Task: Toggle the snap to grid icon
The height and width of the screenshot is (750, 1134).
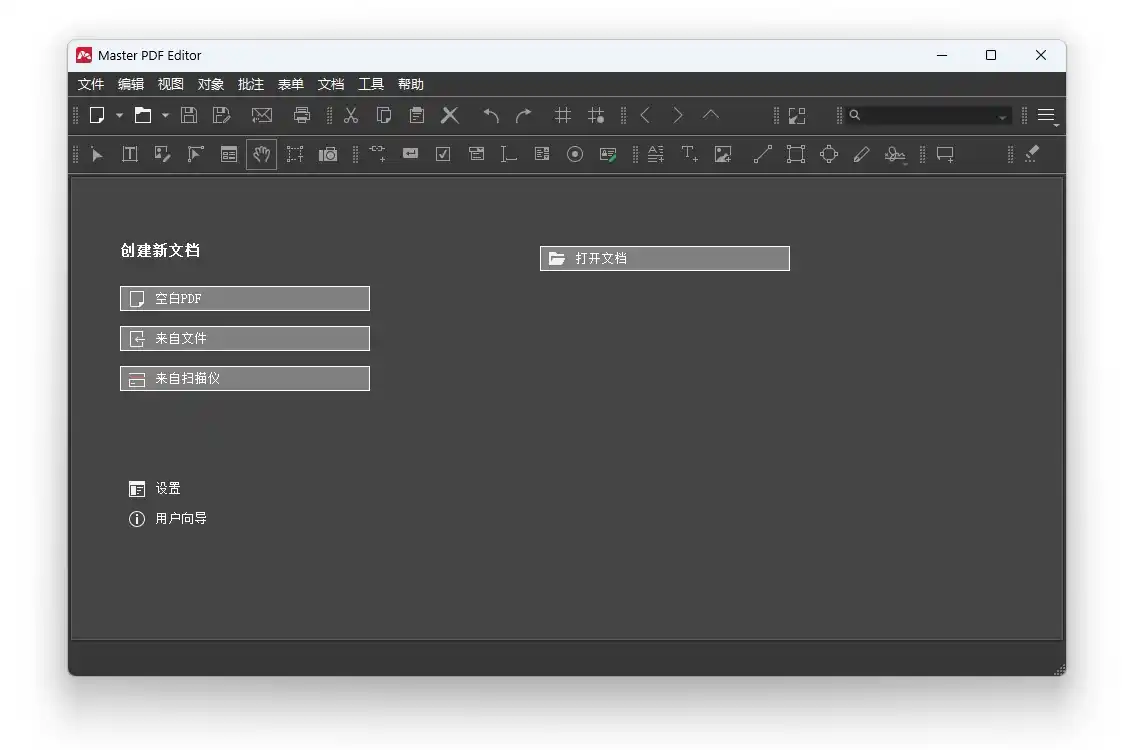Action: (x=596, y=115)
